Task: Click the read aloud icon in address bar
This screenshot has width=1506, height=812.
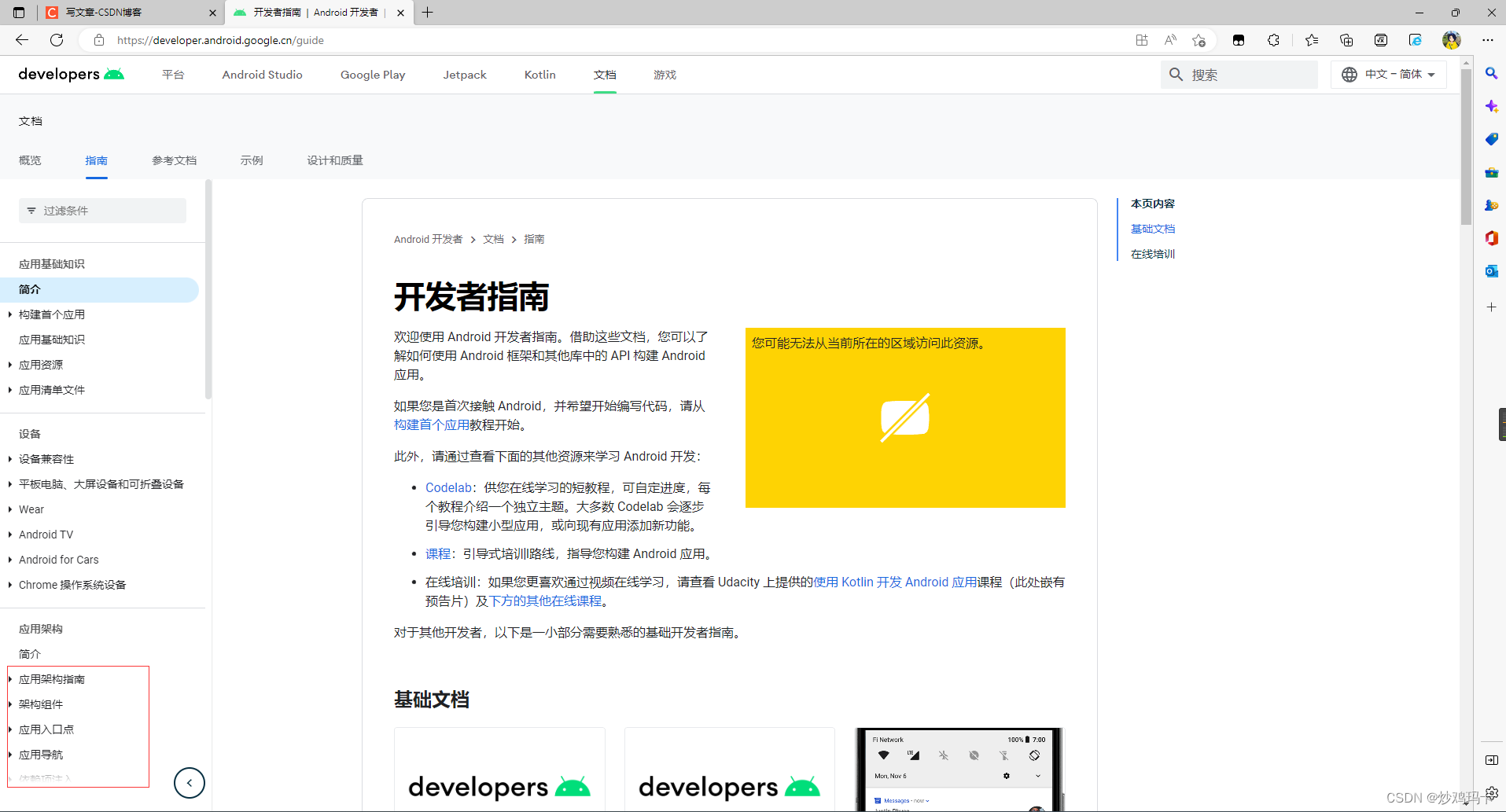Action: pos(1170,40)
